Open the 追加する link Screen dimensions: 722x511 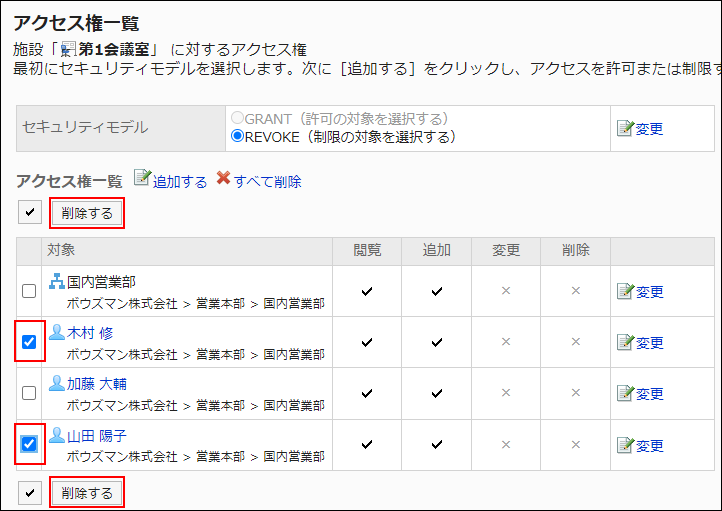pos(180,182)
